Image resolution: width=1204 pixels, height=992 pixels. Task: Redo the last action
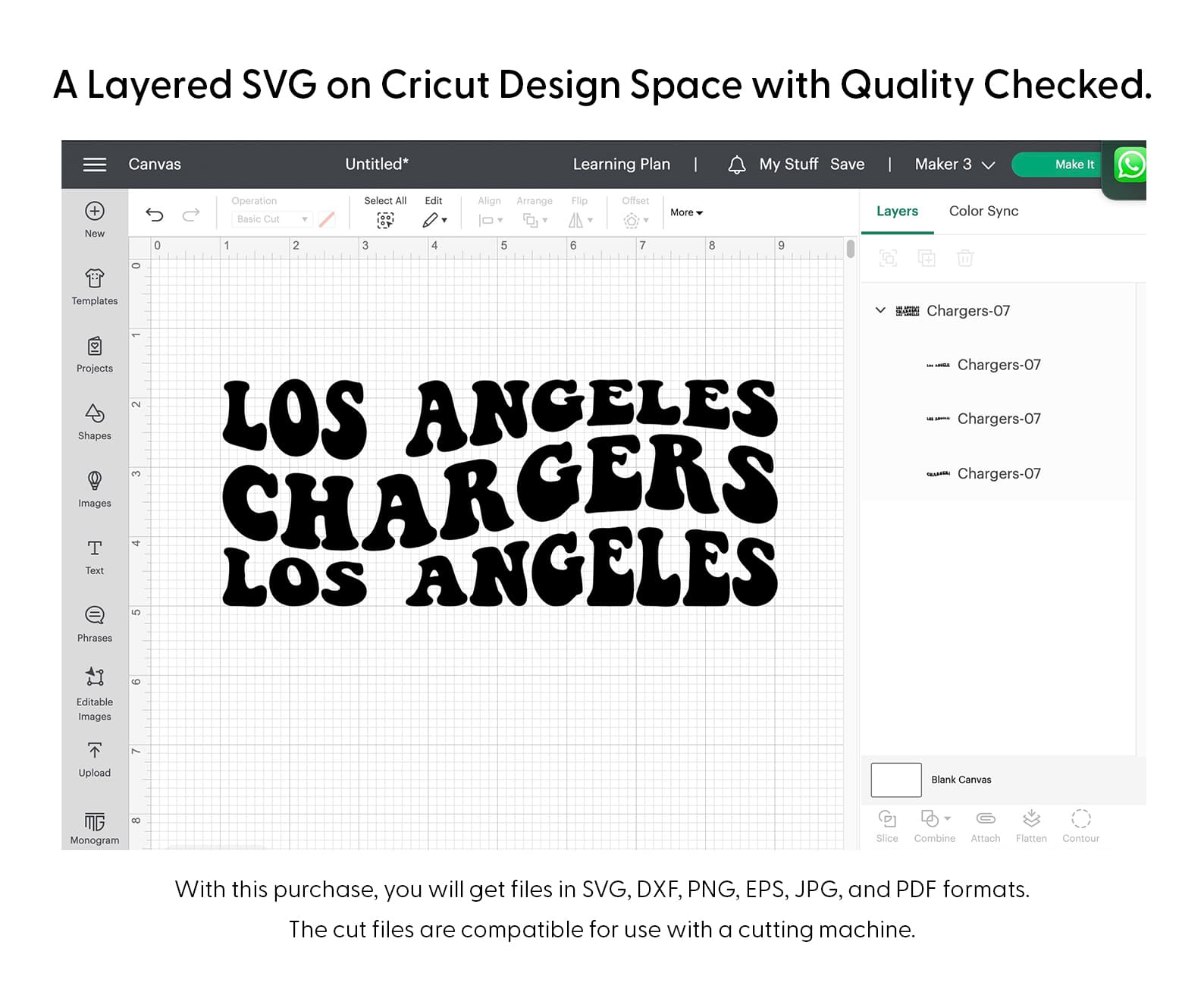tap(191, 215)
